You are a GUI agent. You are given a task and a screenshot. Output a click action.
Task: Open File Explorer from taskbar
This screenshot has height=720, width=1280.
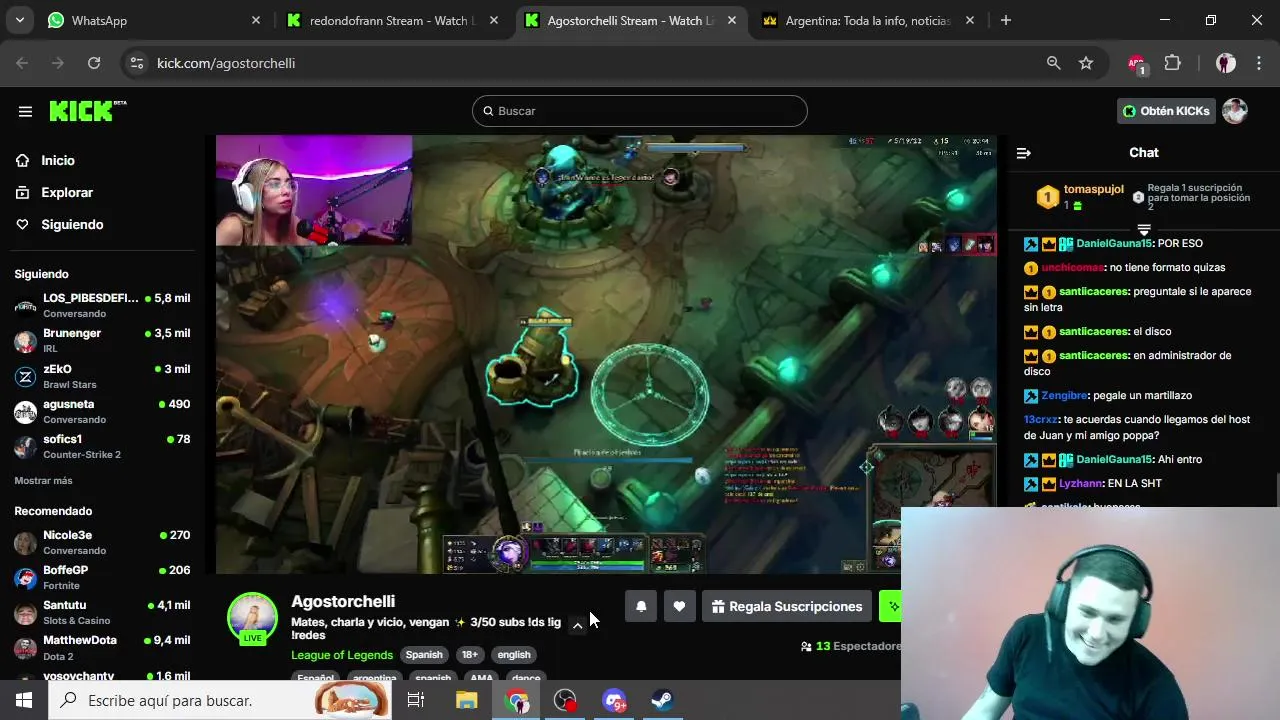coord(467,700)
